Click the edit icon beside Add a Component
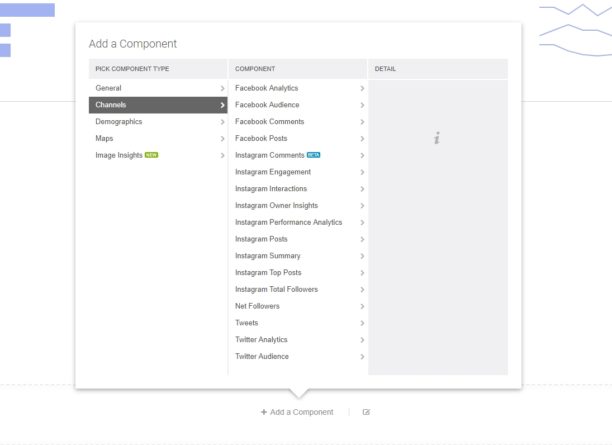 pos(366,412)
